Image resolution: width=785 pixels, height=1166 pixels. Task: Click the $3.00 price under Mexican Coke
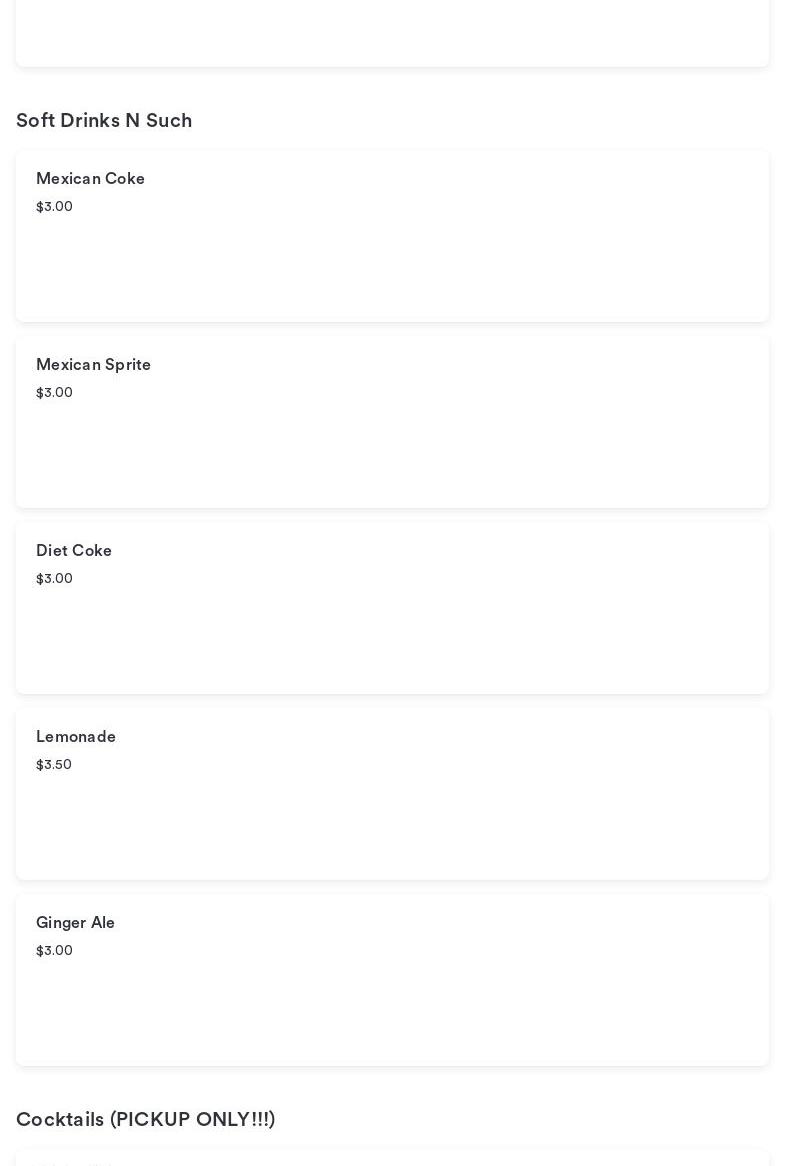click(x=54, y=207)
